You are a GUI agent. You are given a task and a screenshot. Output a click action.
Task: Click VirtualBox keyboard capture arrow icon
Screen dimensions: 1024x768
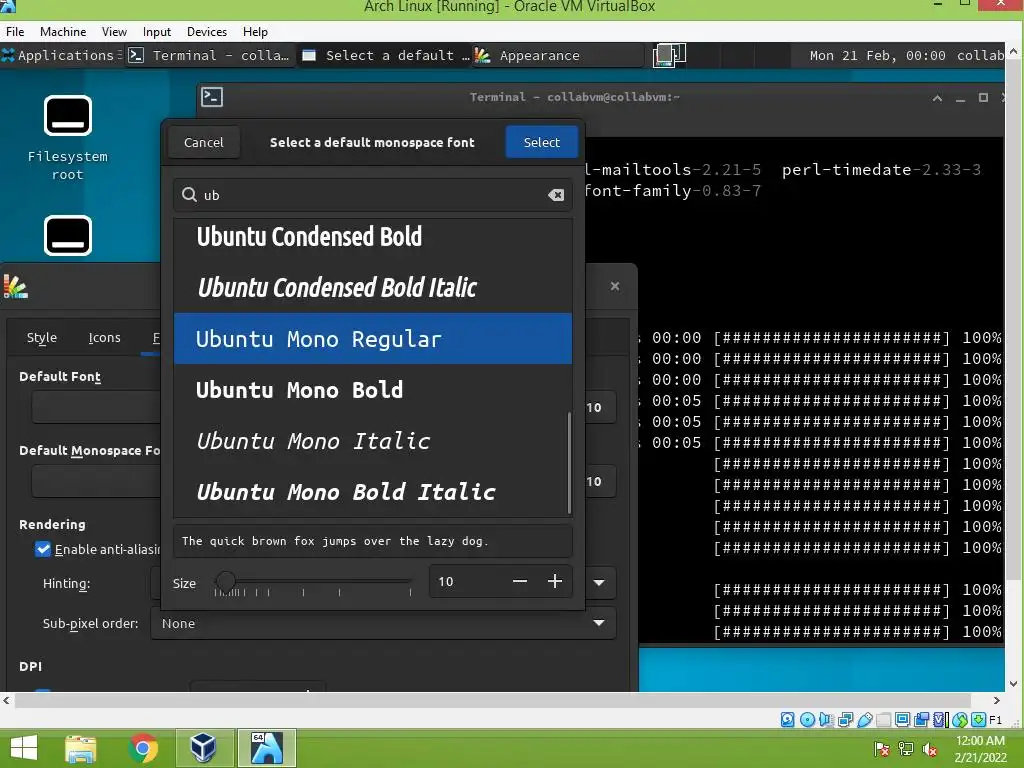click(x=979, y=720)
